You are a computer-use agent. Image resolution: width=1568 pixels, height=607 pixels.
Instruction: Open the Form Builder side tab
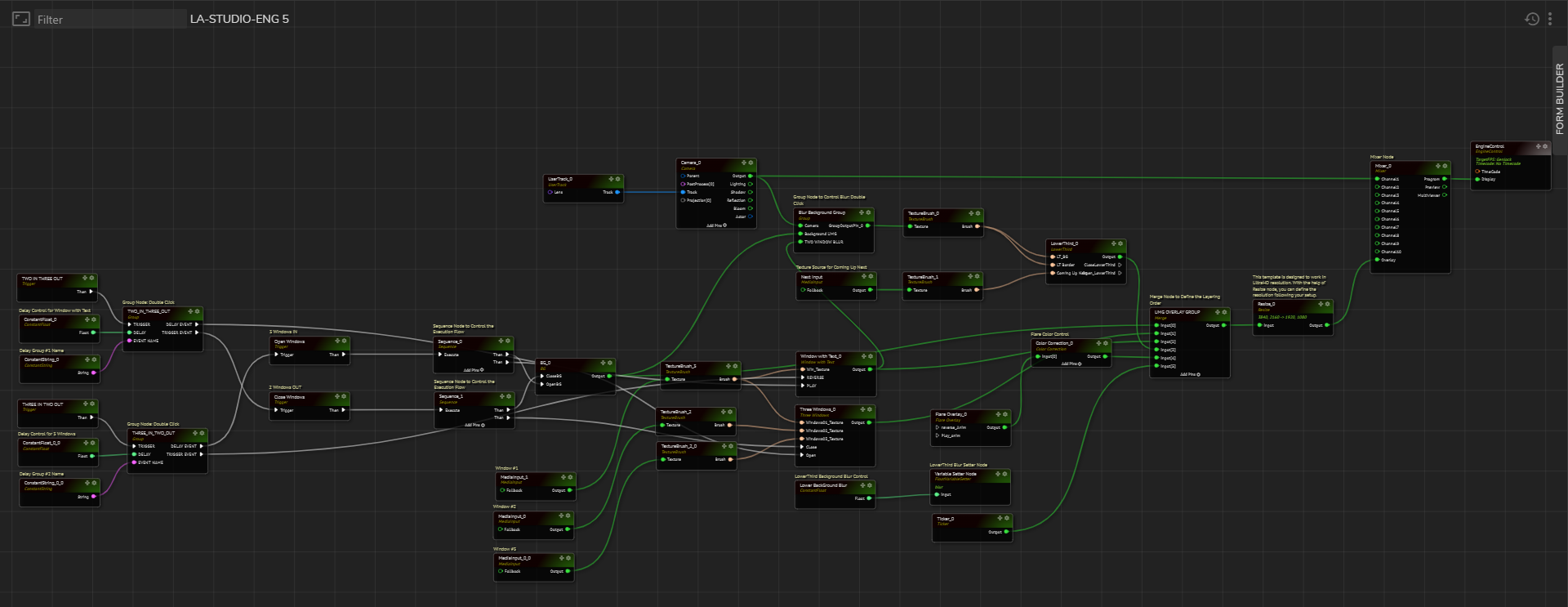pyautogui.click(x=1559, y=98)
